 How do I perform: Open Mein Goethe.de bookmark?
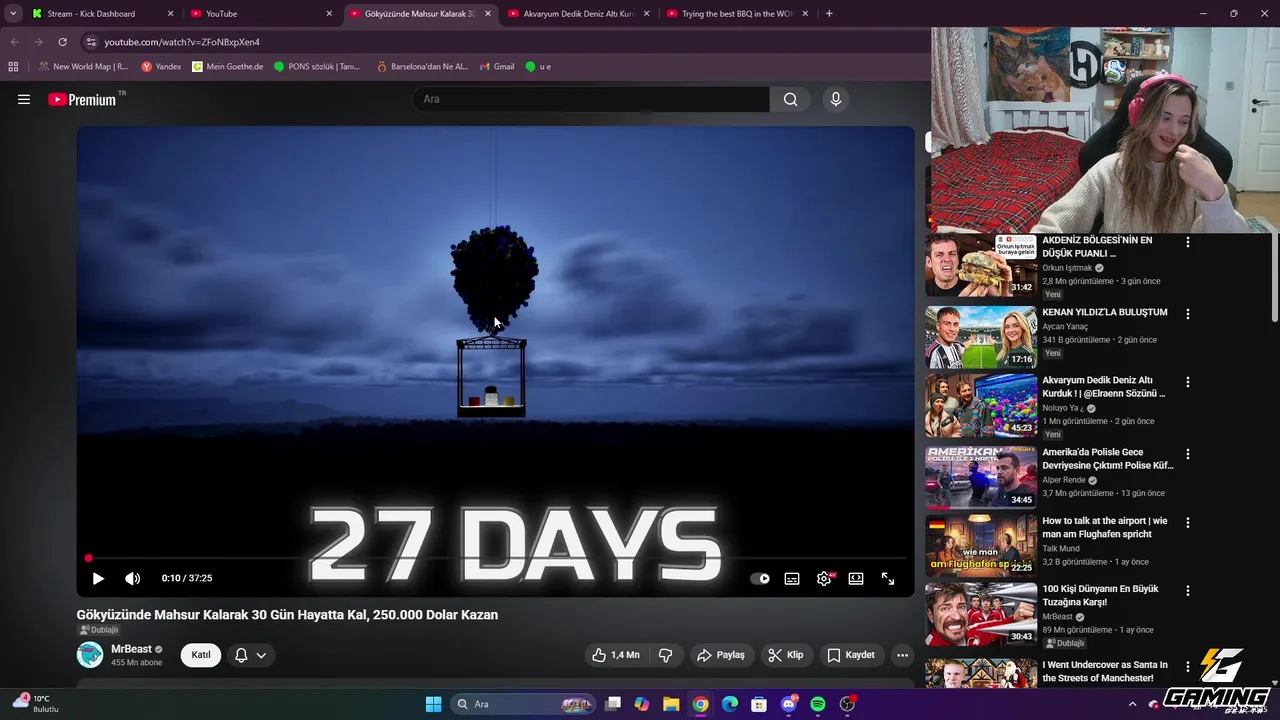click(227, 67)
